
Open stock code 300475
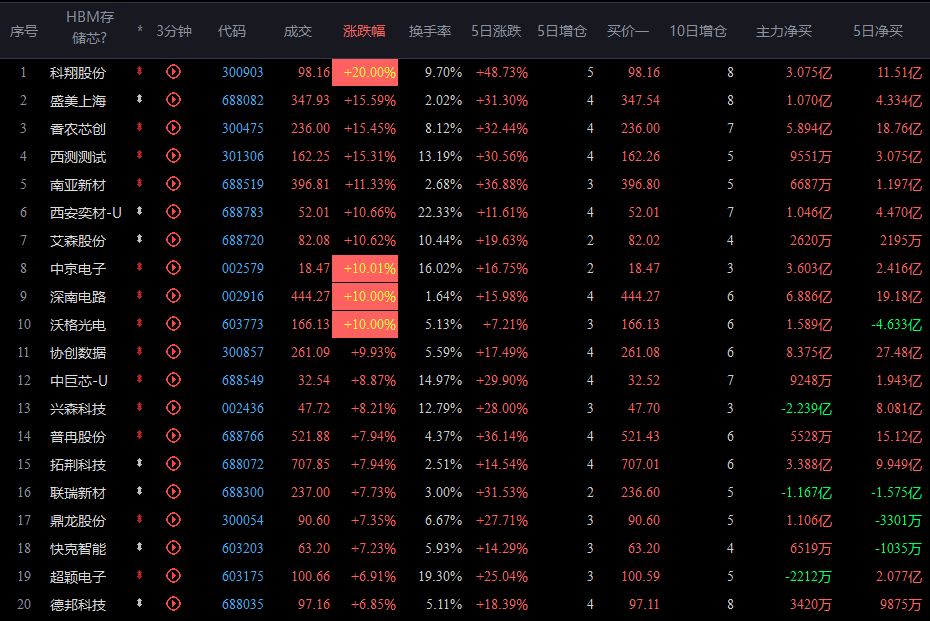pos(243,128)
